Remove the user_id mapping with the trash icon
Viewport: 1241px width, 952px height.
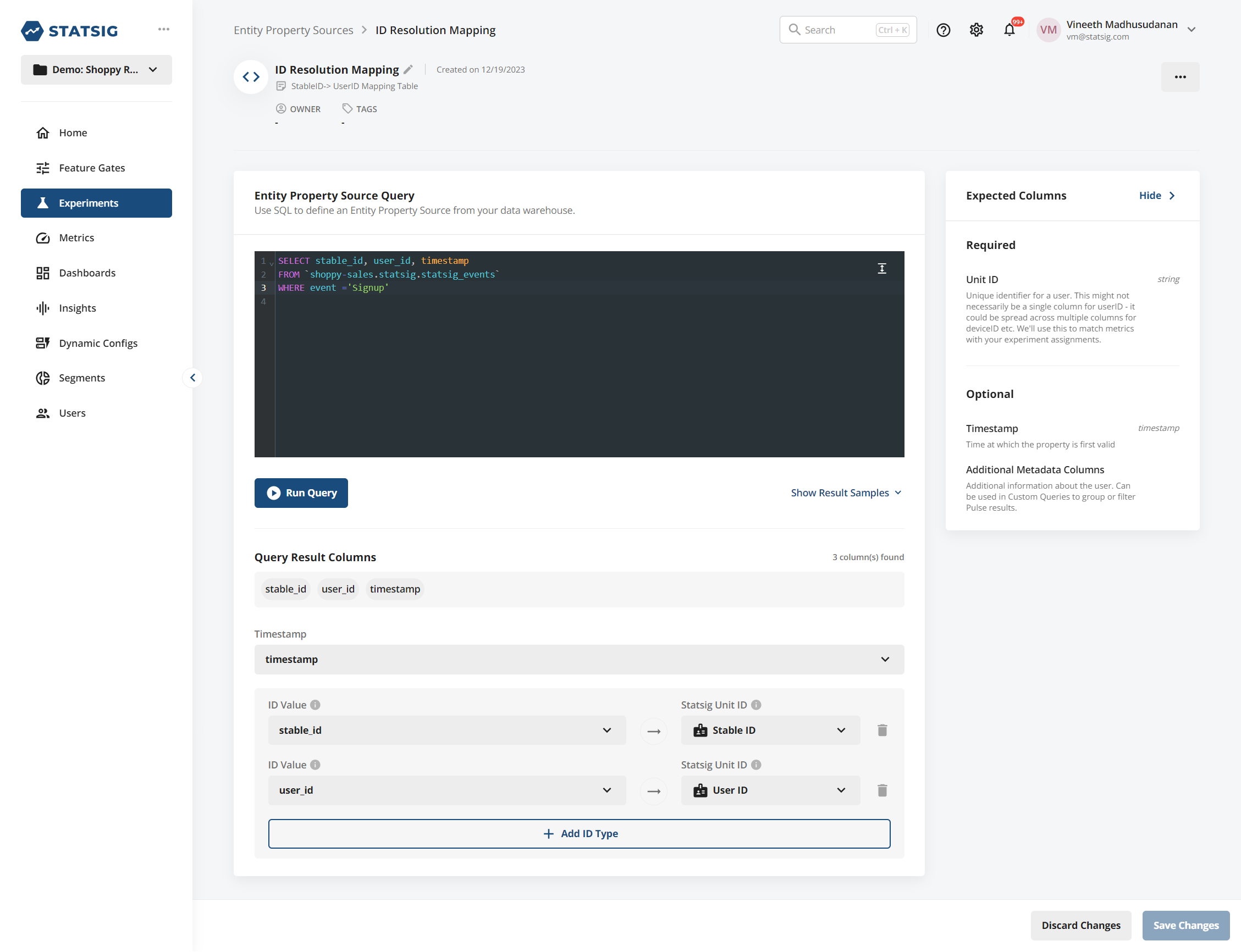pos(881,790)
